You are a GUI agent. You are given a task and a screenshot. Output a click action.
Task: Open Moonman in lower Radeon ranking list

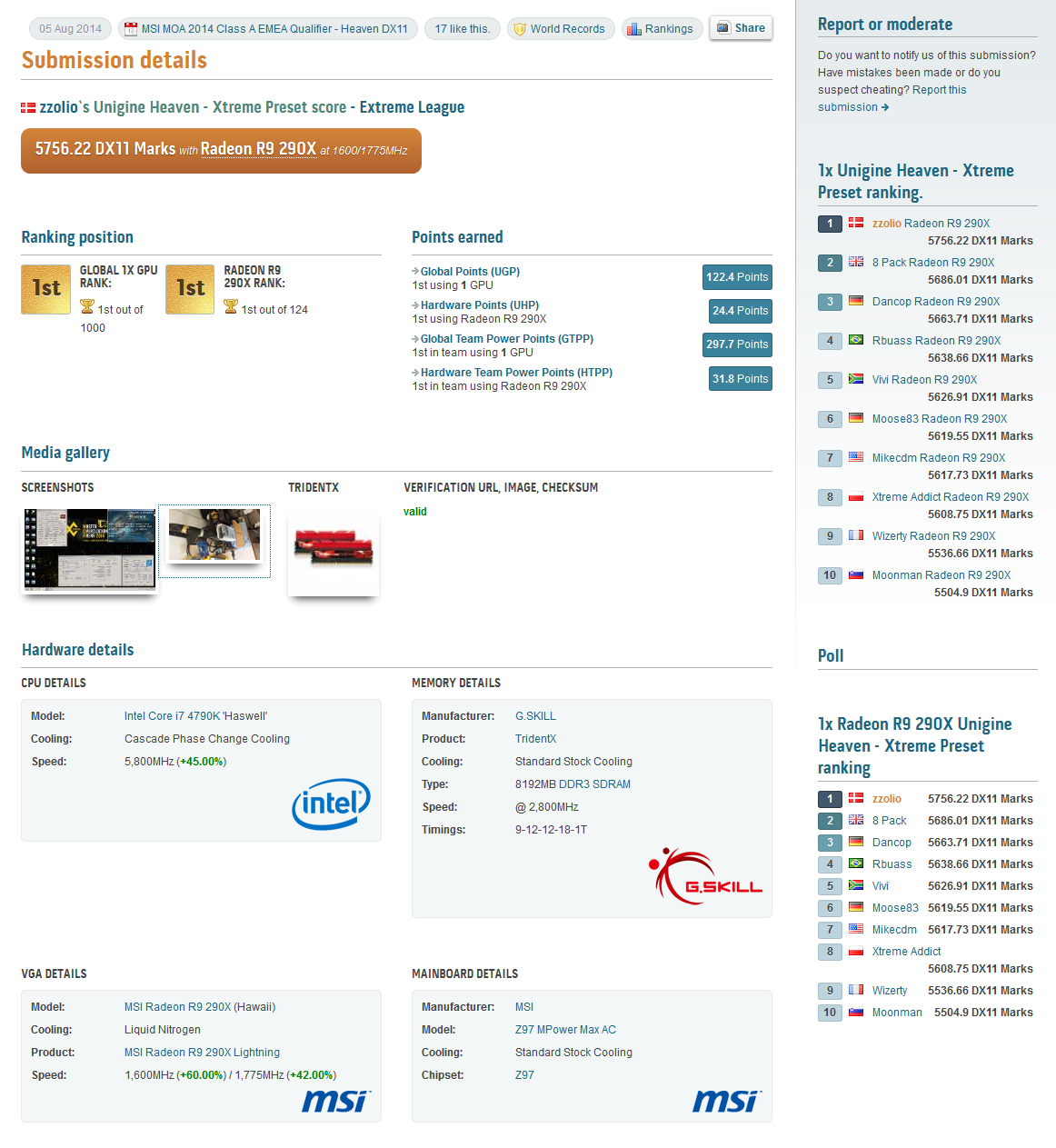(x=897, y=1013)
